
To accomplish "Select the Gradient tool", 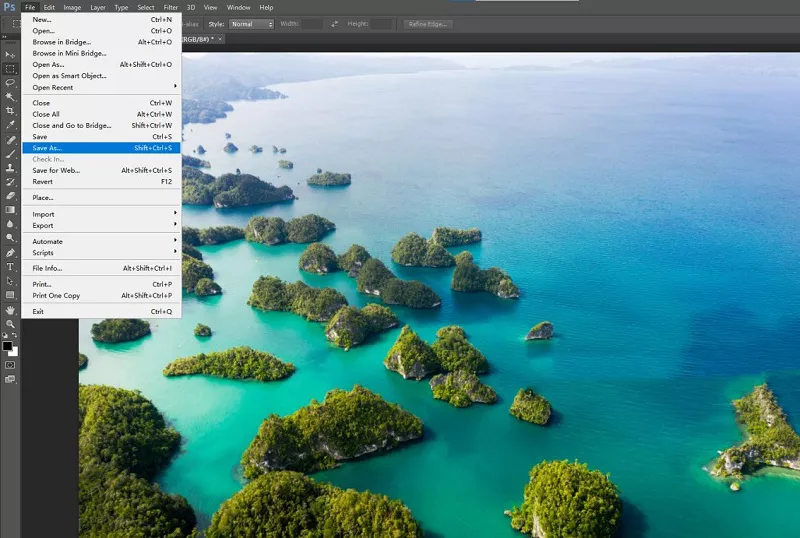I will 10,210.
